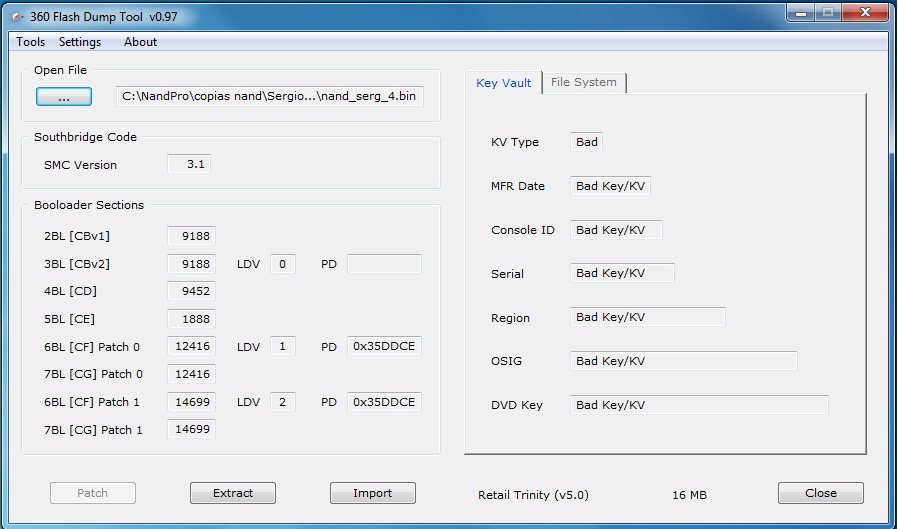Click the 360 Flash Dump Tool title bar icon
Viewport: 898px width, 529px height.
17,16
